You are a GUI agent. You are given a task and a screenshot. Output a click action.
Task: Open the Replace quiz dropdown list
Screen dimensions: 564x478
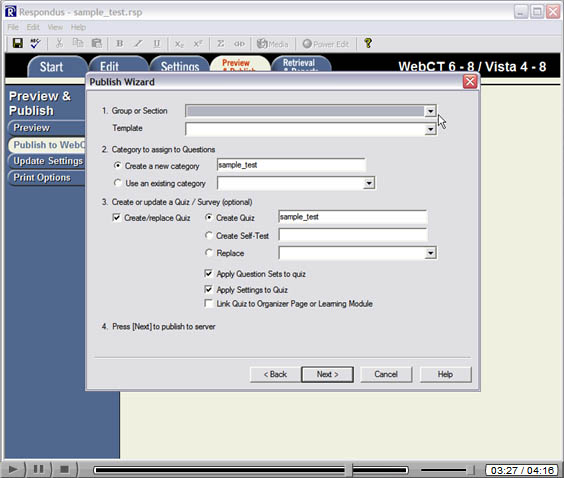tap(430, 253)
